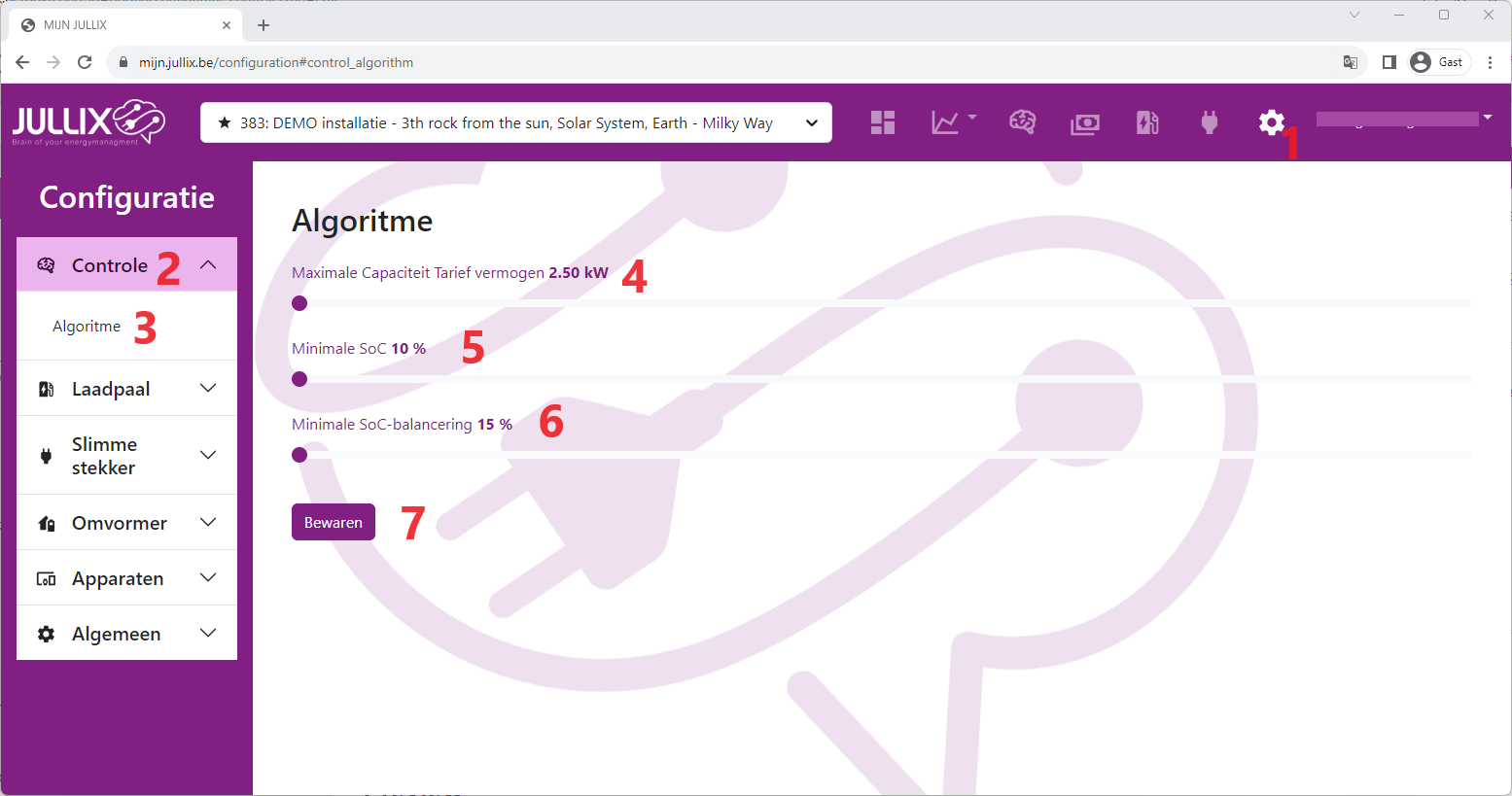The height and width of the screenshot is (796, 1512).
Task: Click the Bewaren button
Action: pyautogui.click(x=333, y=523)
